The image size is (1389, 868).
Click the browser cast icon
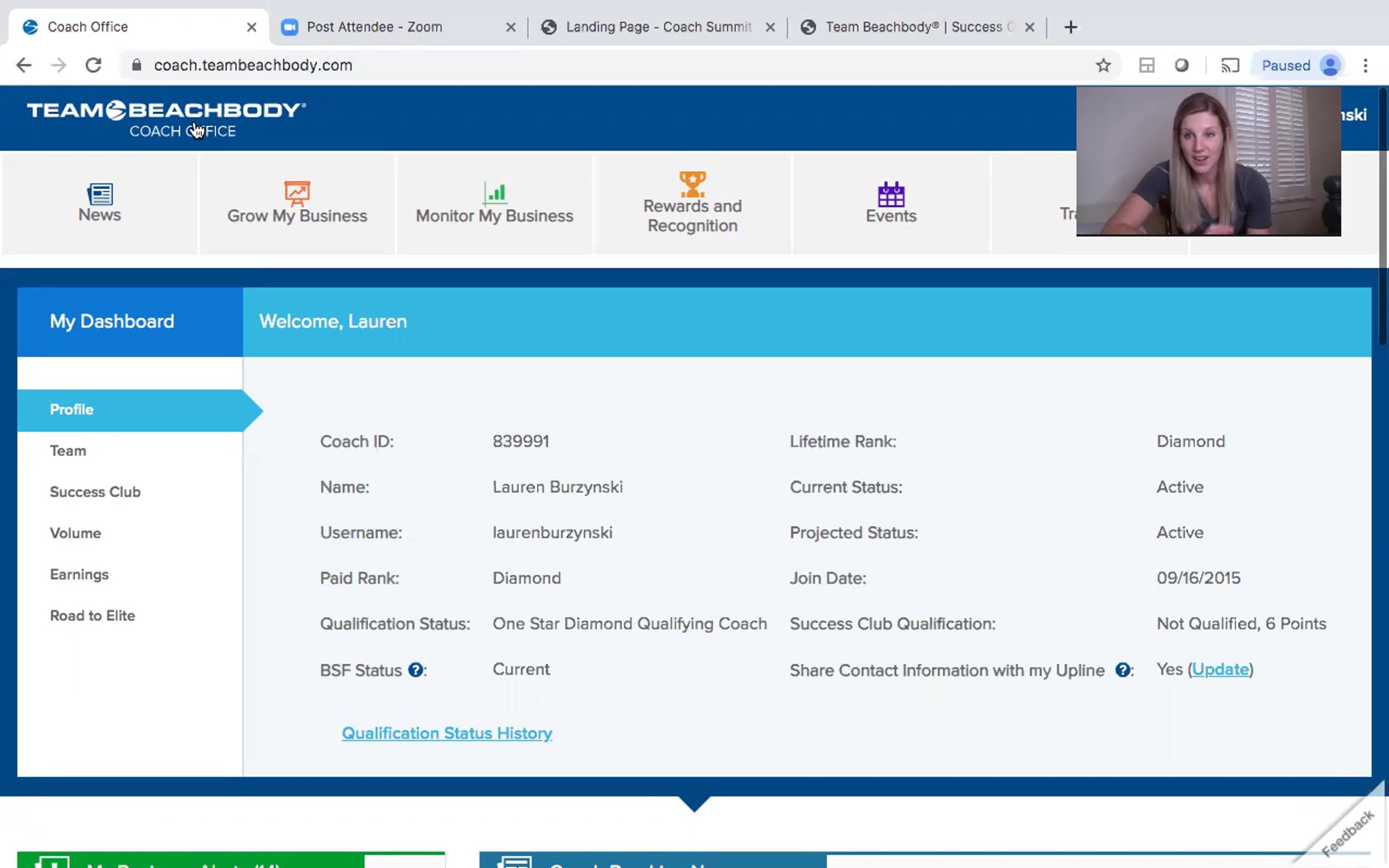pos(1230,65)
